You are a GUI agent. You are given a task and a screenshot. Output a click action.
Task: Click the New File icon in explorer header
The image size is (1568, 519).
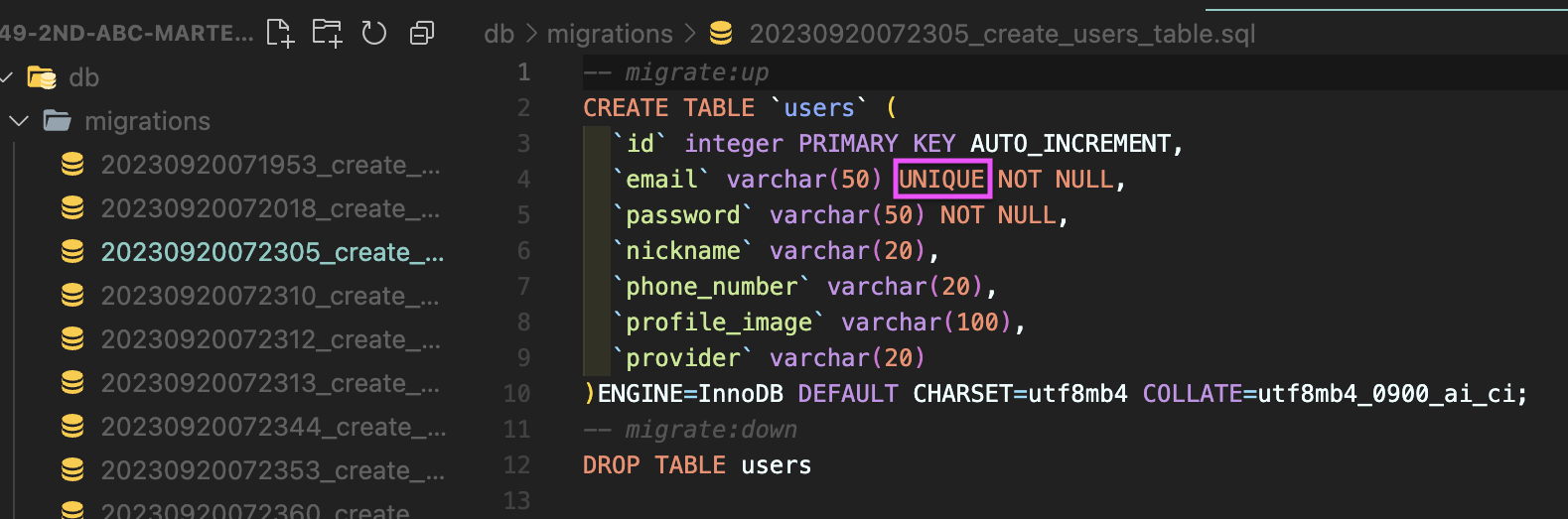(x=280, y=33)
